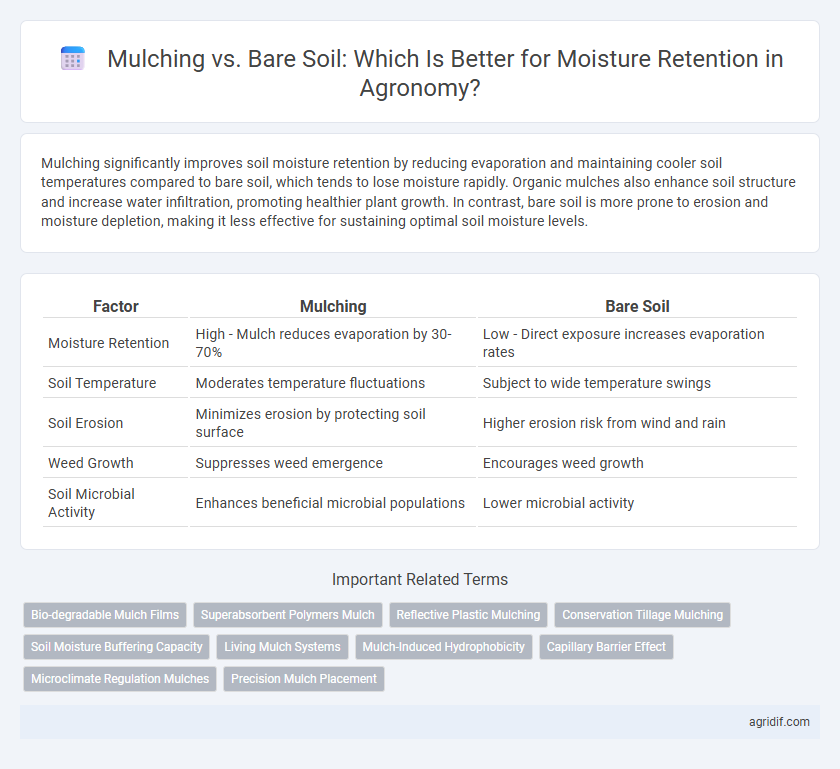Click the 'Suppresses weed emergence' cell
Image resolution: width=840 pixels, height=769 pixels.
click(x=333, y=462)
